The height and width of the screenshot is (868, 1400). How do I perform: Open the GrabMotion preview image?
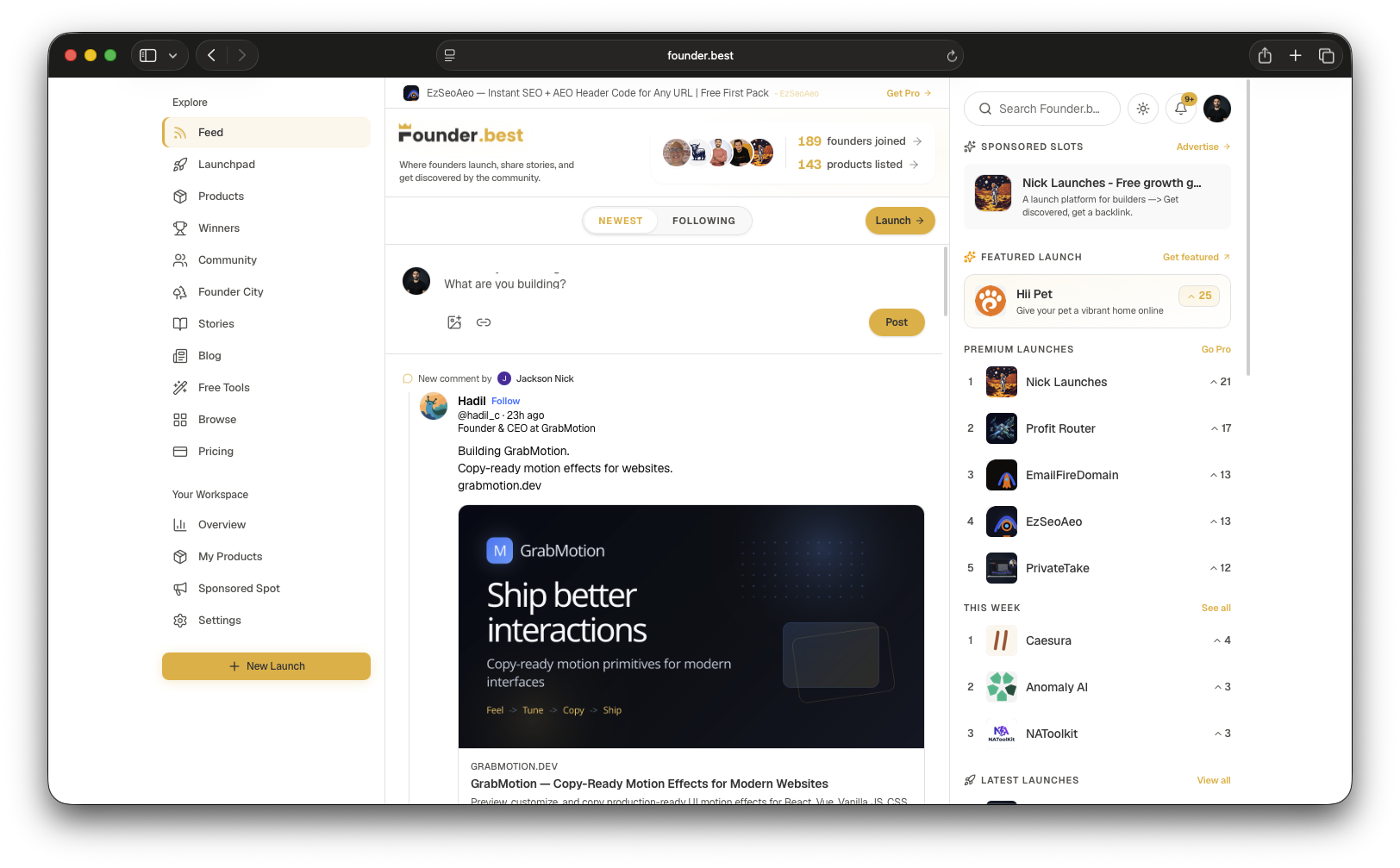point(691,627)
